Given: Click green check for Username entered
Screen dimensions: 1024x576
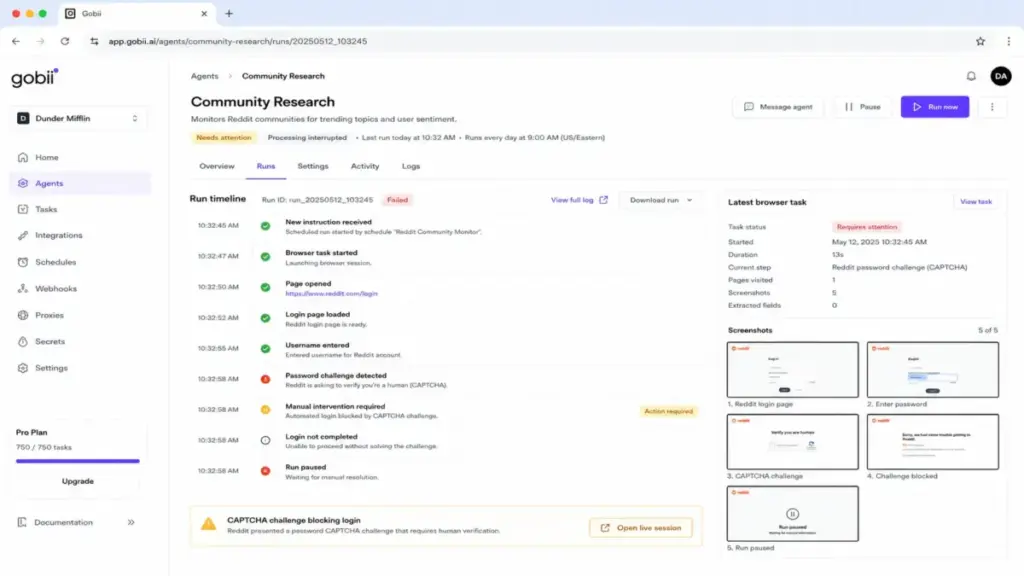Looking at the screenshot, I should (x=265, y=349).
